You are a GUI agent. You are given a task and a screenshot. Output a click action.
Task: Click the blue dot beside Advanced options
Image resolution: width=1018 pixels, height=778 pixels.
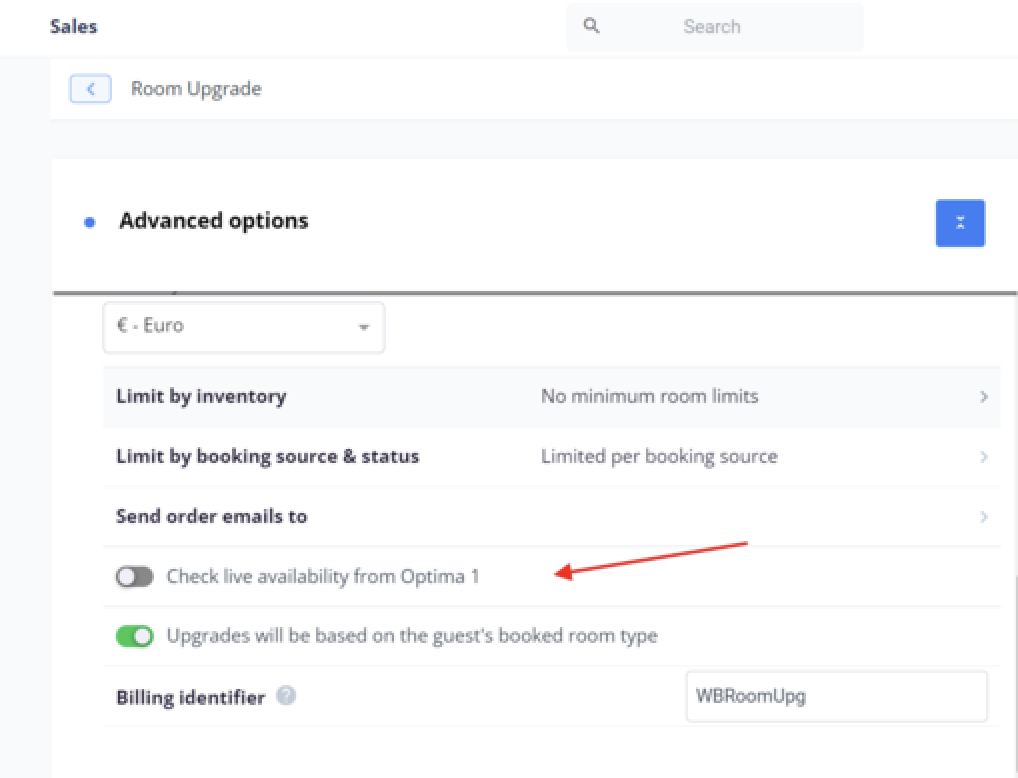click(90, 222)
